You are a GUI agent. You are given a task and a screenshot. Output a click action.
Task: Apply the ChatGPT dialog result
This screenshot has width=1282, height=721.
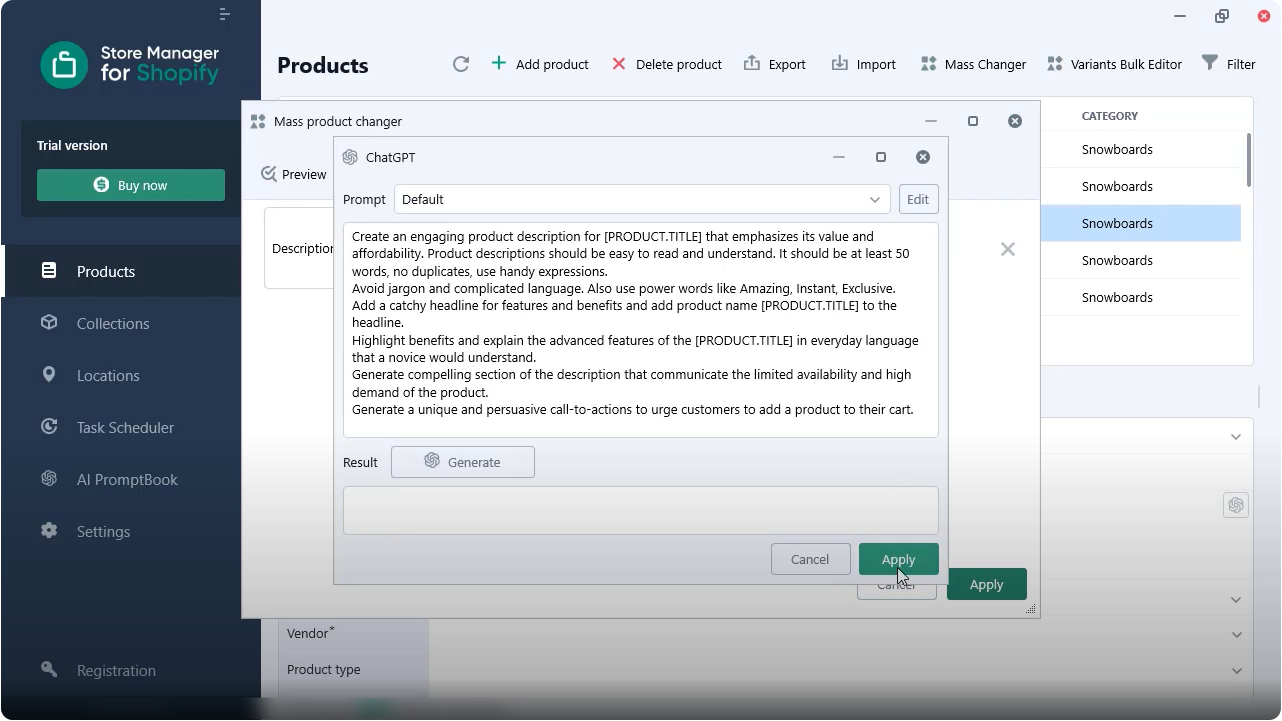pyautogui.click(x=899, y=559)
